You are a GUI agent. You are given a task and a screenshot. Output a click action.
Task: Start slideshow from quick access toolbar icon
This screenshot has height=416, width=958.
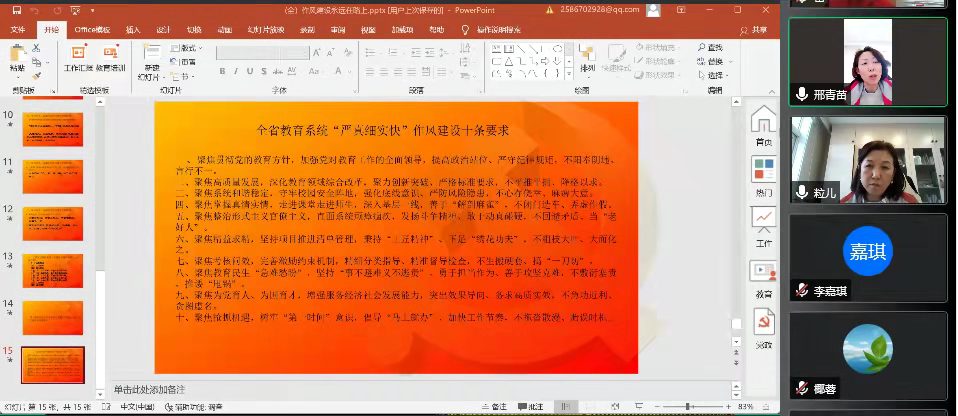[x=75, y=10]
